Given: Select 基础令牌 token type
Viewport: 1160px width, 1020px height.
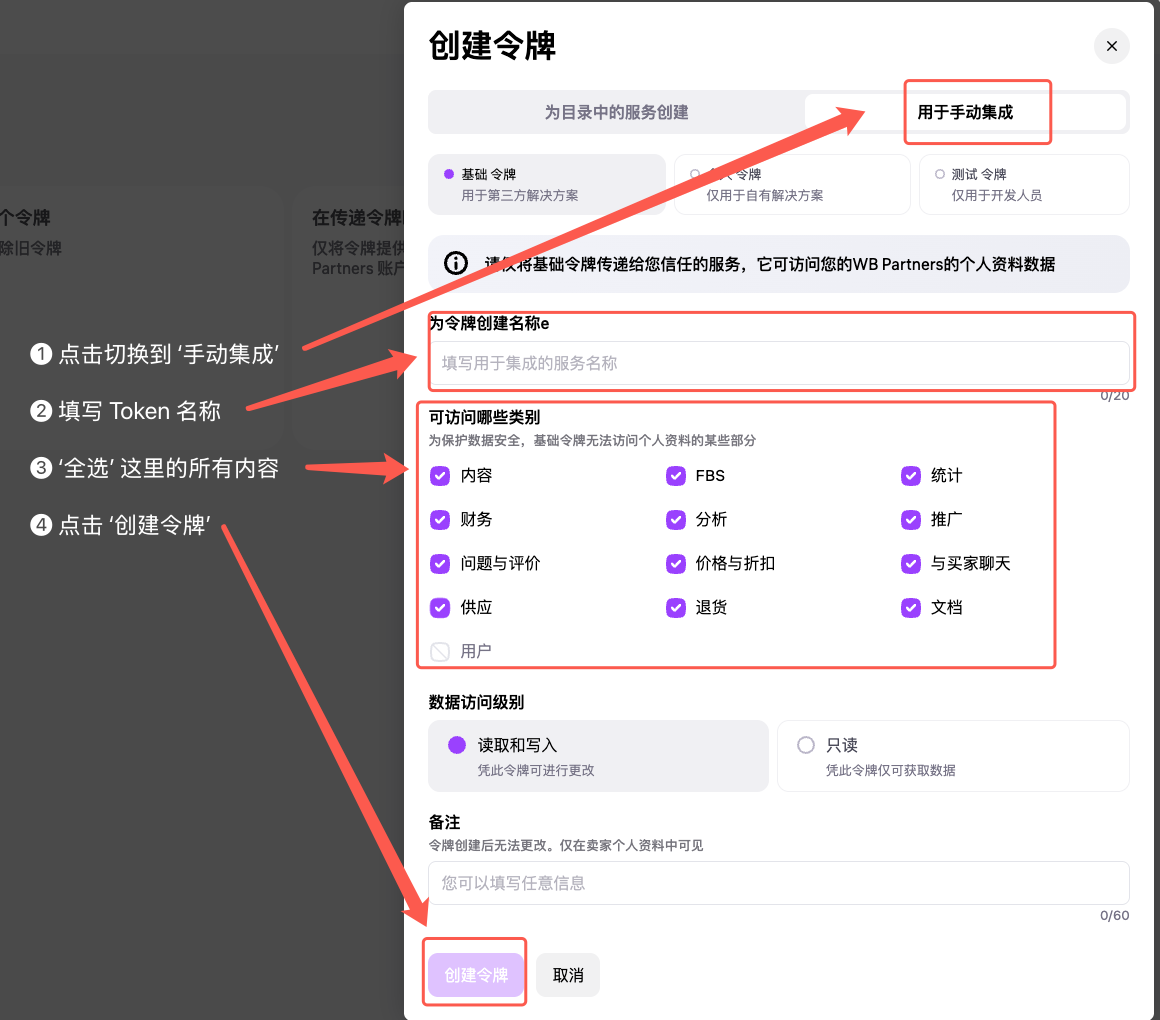Looking at the screenshot, I should tap(547, 184).
